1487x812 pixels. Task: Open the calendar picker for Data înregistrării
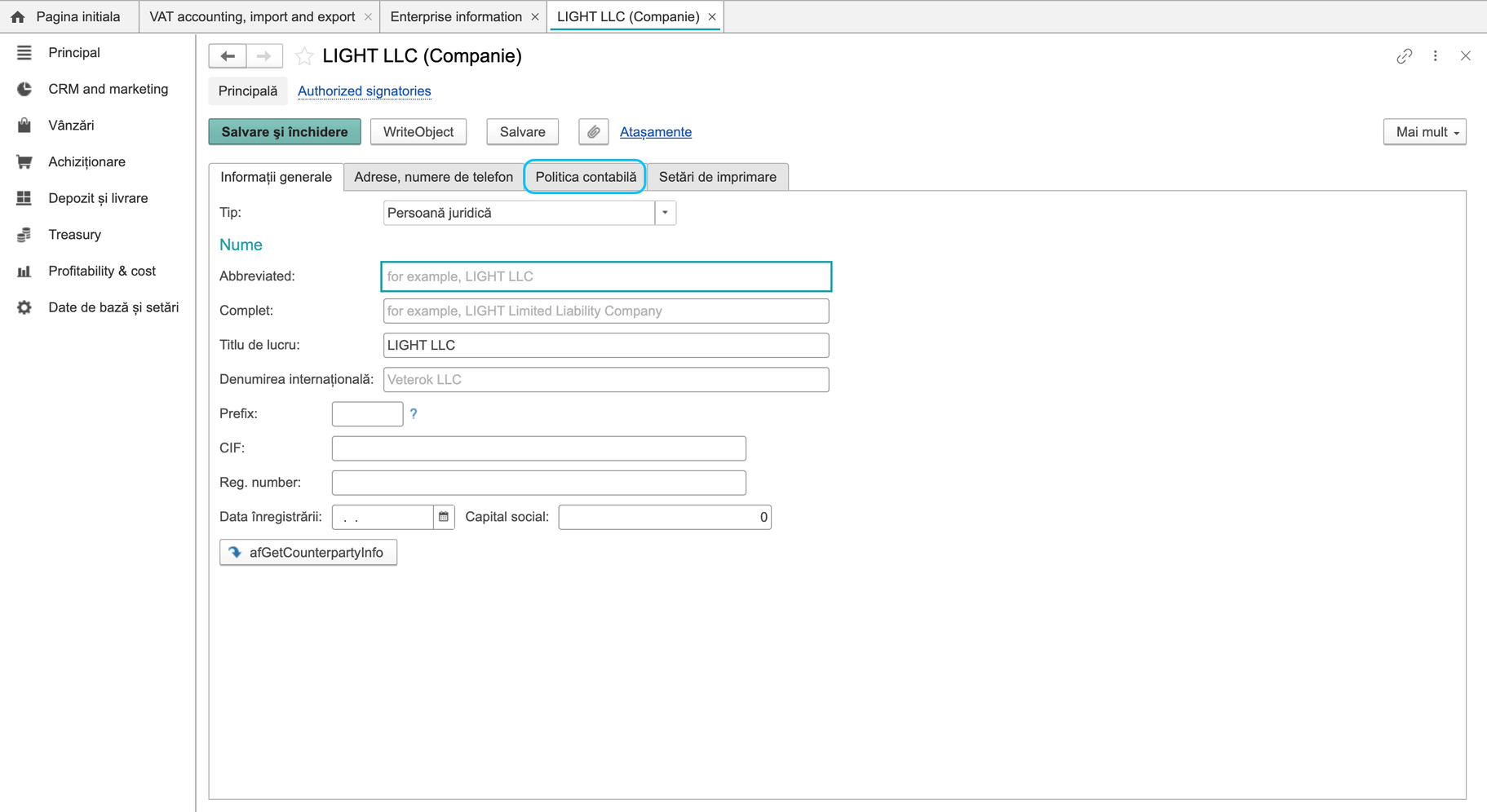444,517
